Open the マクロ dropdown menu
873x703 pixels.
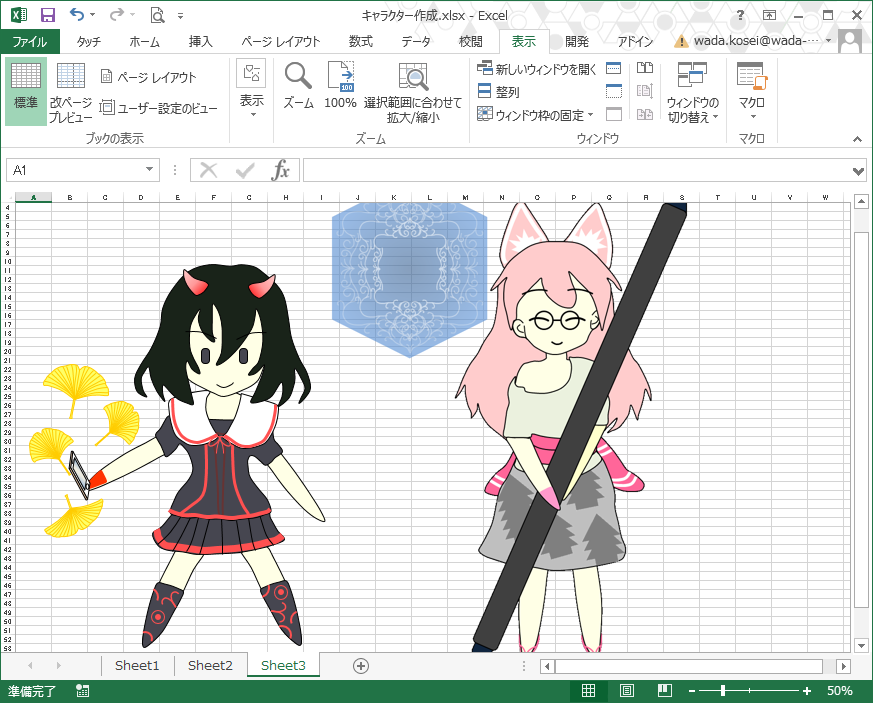click(751, 92)
